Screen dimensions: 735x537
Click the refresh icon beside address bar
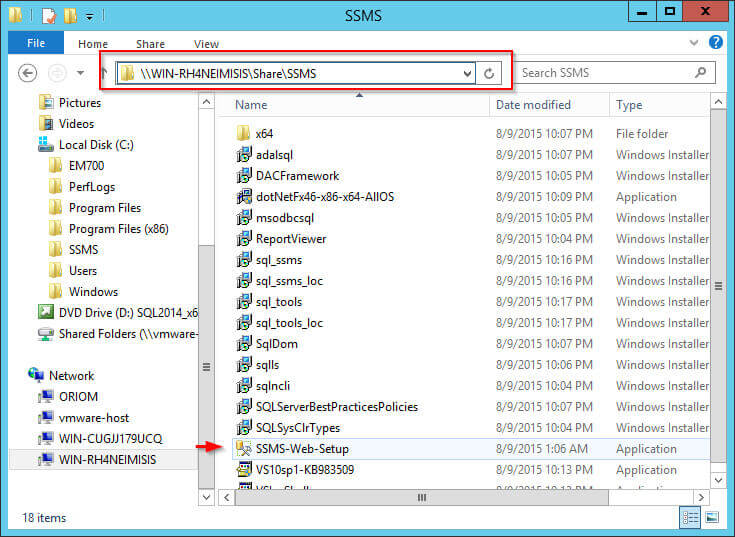[x=489, y=74]
